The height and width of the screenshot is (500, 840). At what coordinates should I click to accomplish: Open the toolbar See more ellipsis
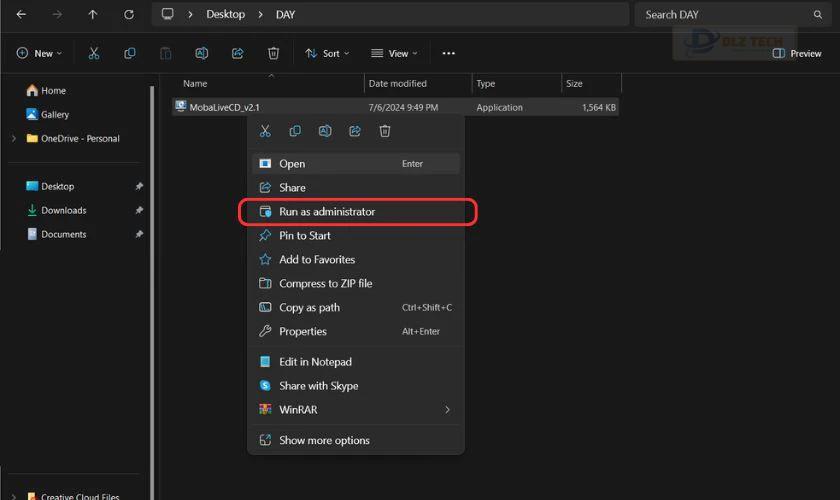[448, 53]
